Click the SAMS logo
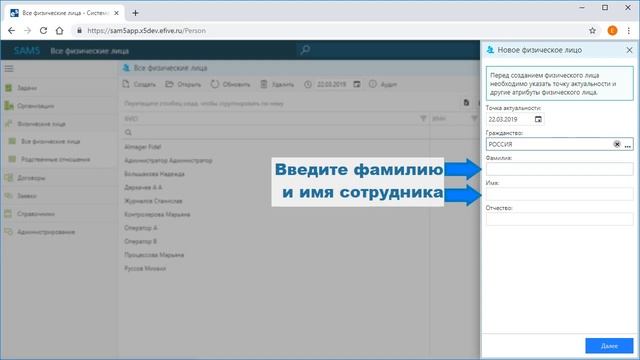Viewport: 640px width, 360px height. (27, 51)
